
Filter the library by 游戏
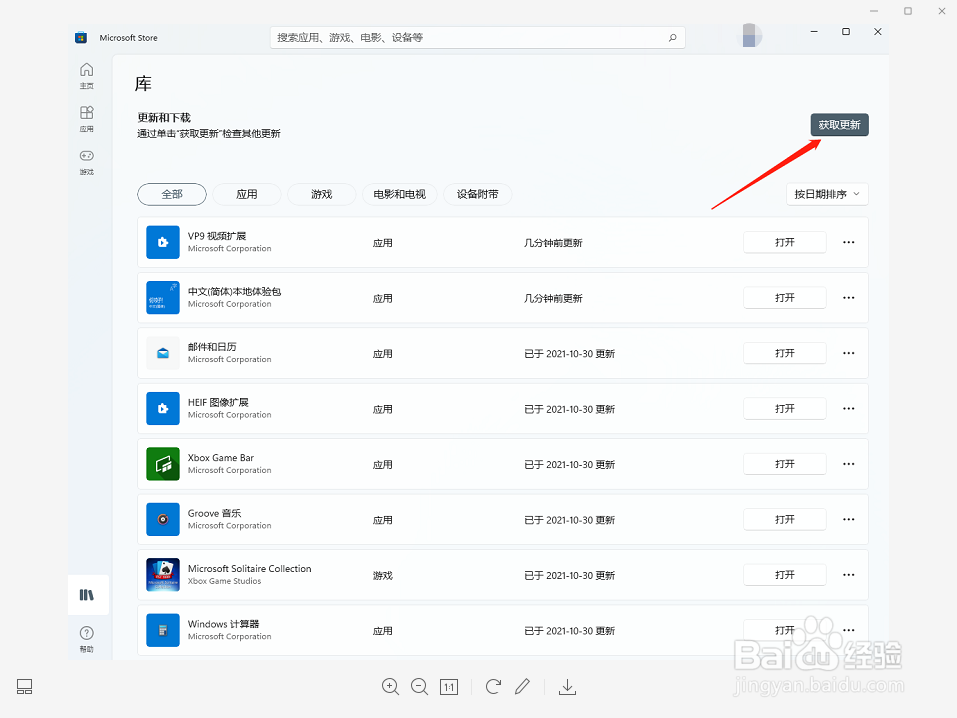click(322, 194)
